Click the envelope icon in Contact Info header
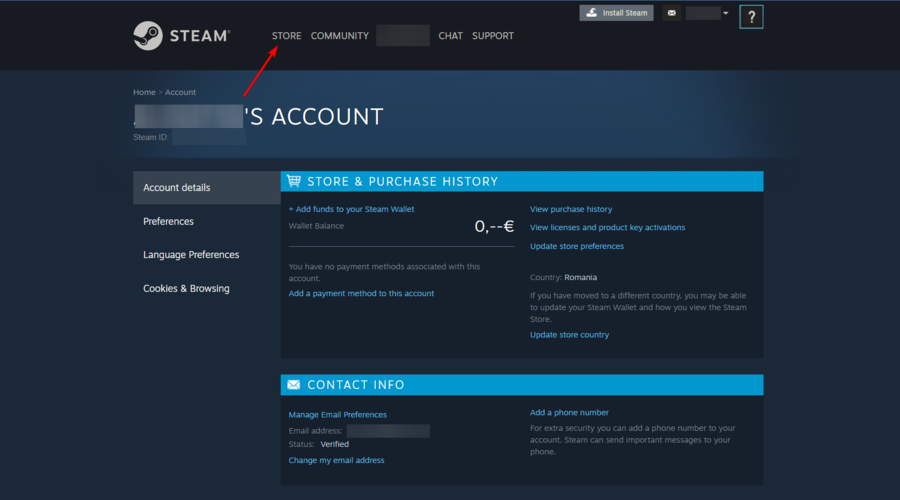The image size is (900, 500). click(293, 385)
